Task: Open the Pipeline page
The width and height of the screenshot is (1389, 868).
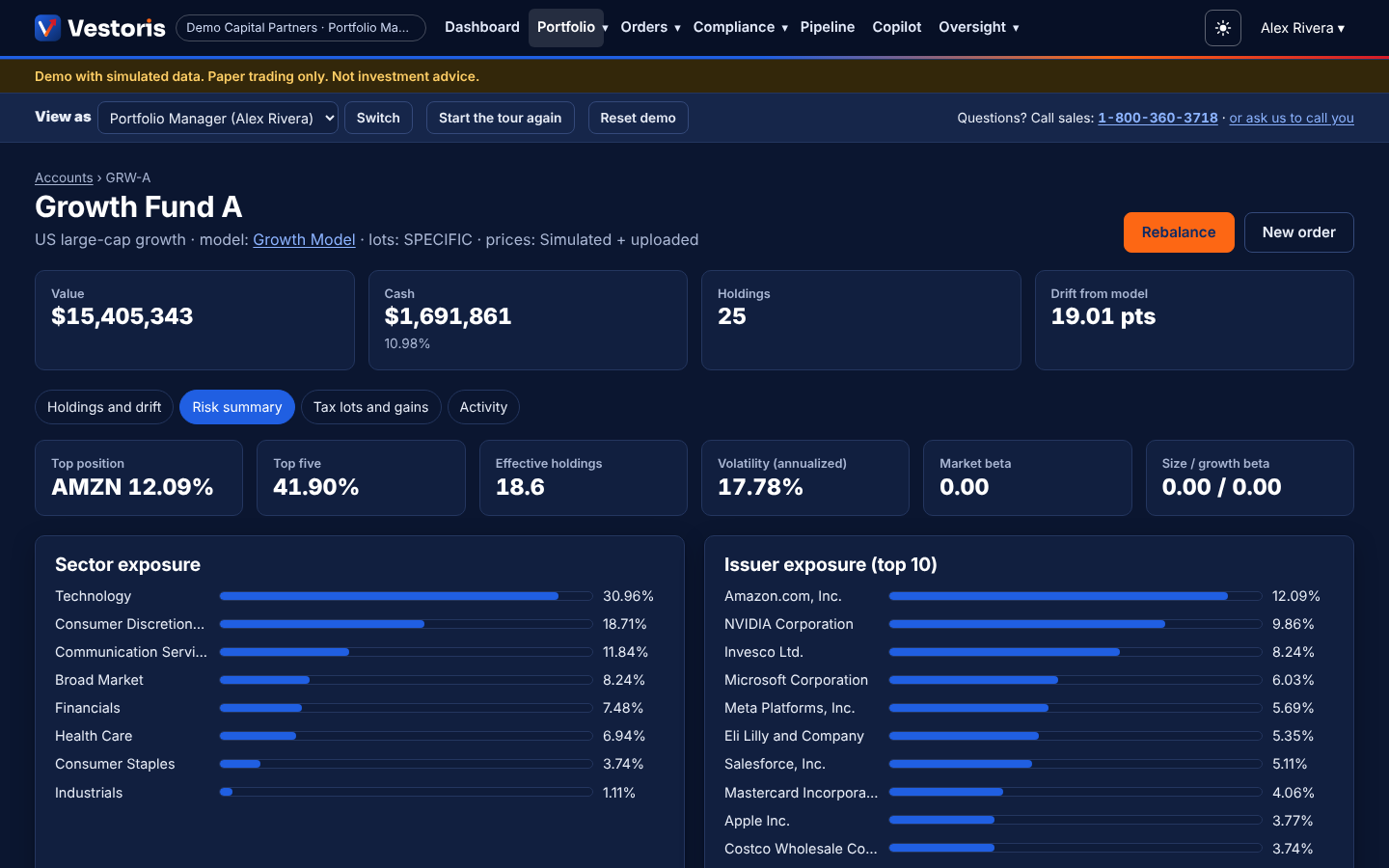Action: pos(828,27)
